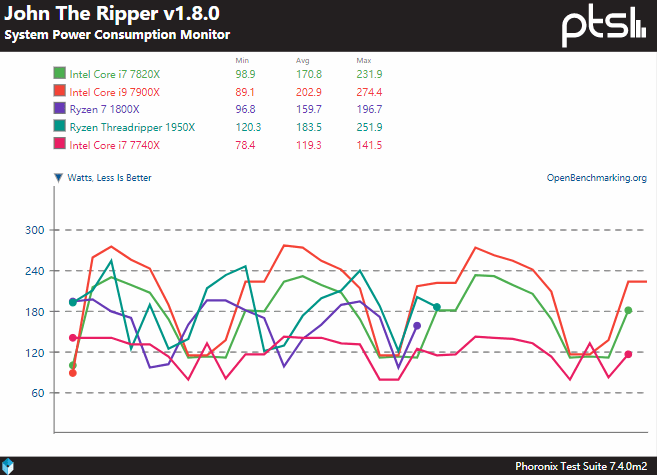Click the 119.3 average value
Screen dimensions: 657x475
[x=309, y=145]
